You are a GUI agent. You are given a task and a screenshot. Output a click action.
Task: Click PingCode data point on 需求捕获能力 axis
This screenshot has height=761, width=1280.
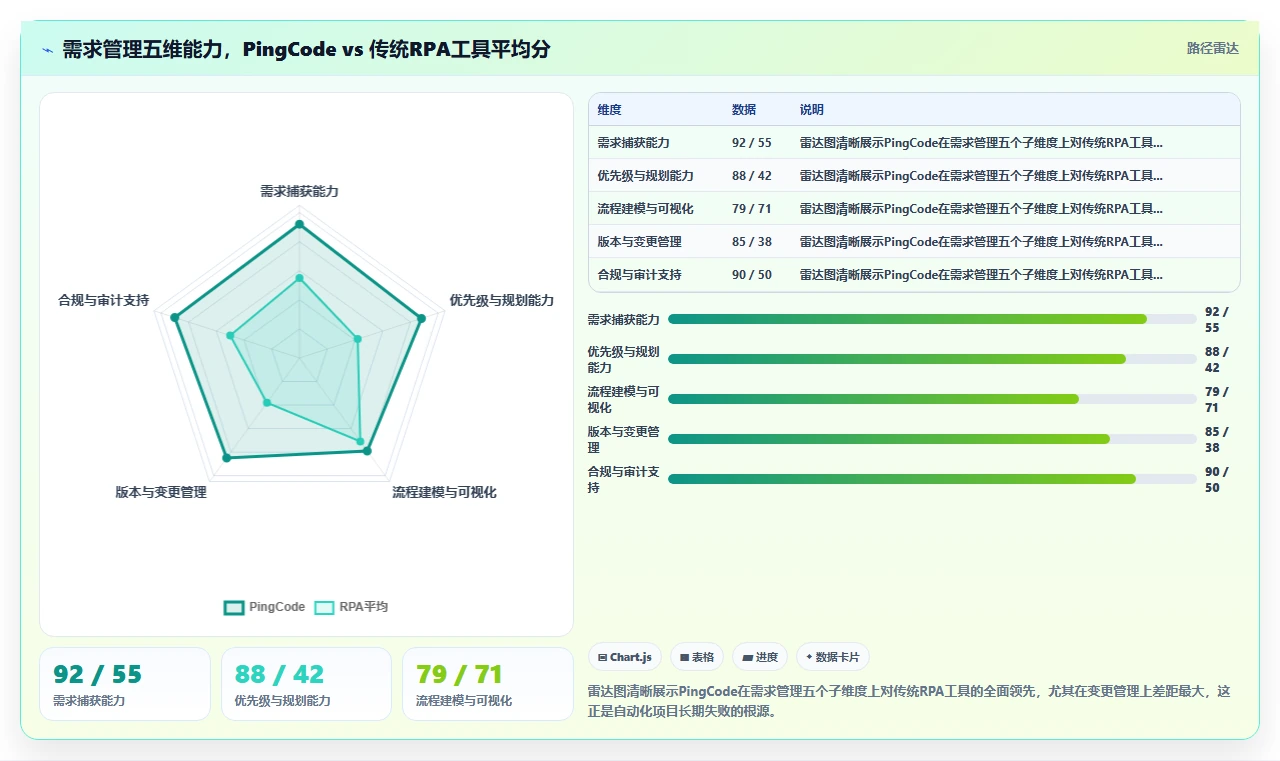(x=299, y=225)
